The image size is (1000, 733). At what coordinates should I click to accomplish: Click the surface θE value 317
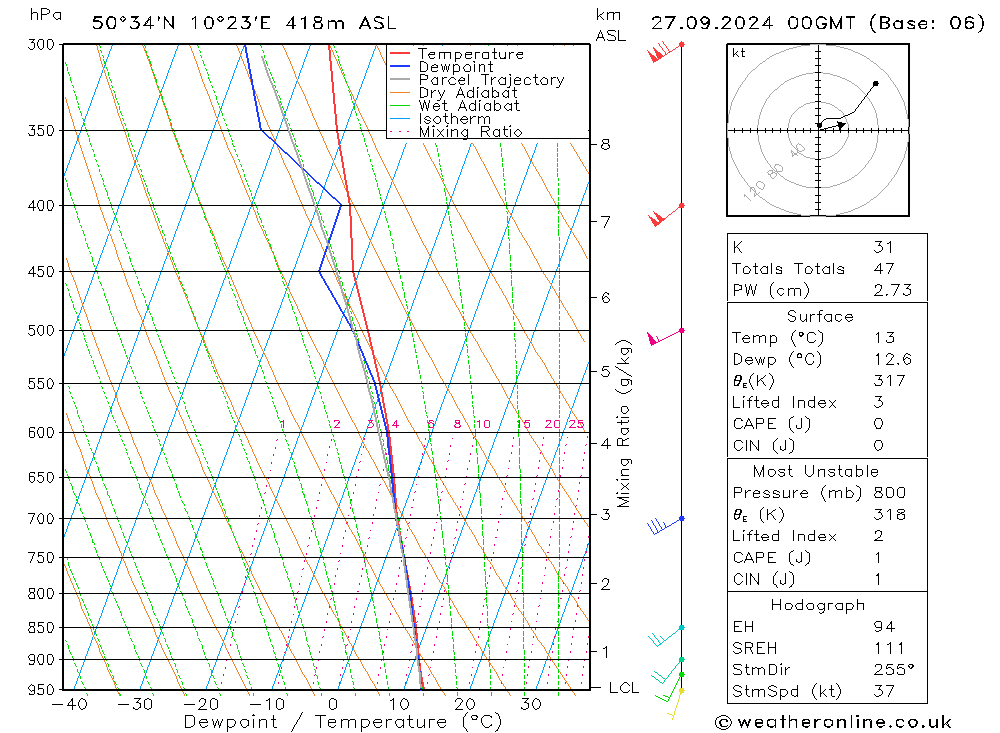pos(890,381)
